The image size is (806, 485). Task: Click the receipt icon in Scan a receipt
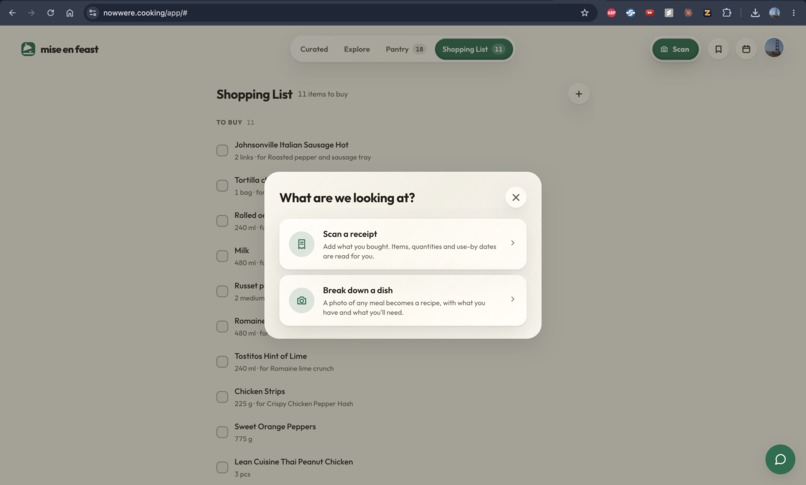pyautogui.click(x=302, y=244)
